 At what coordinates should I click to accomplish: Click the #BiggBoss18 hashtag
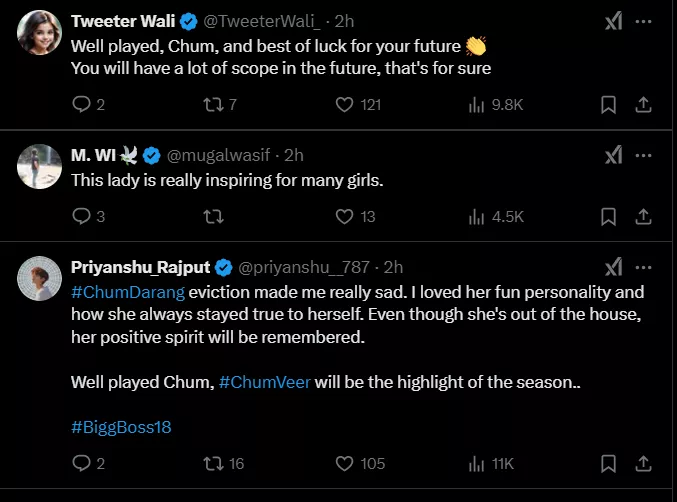121,427
